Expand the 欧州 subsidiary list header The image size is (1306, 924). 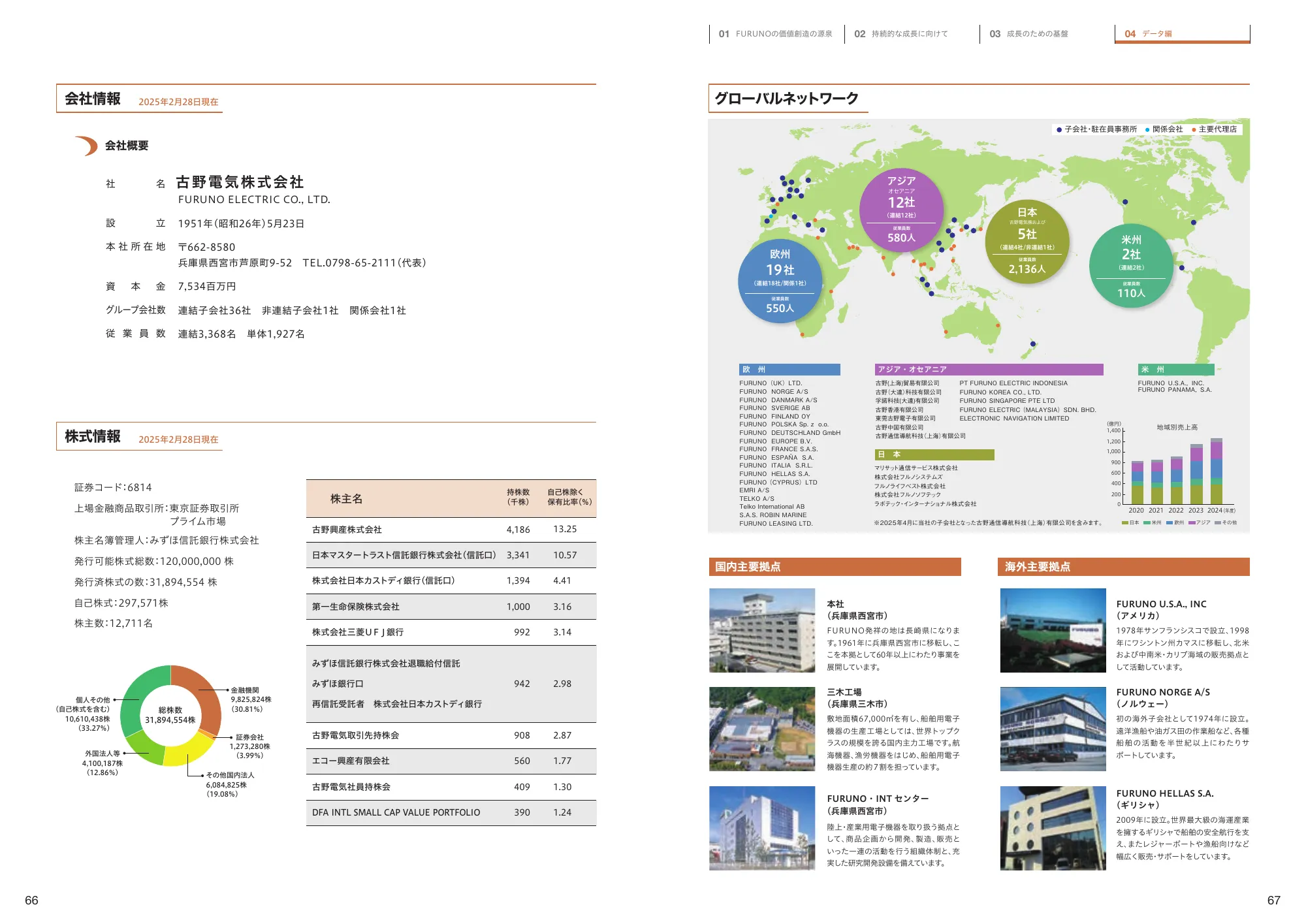788,370
